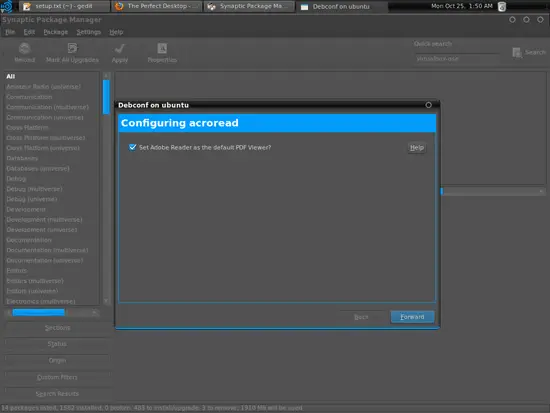Open the trash icon in top panel
The width and height of the screenshot is (550, 413).
502,6
